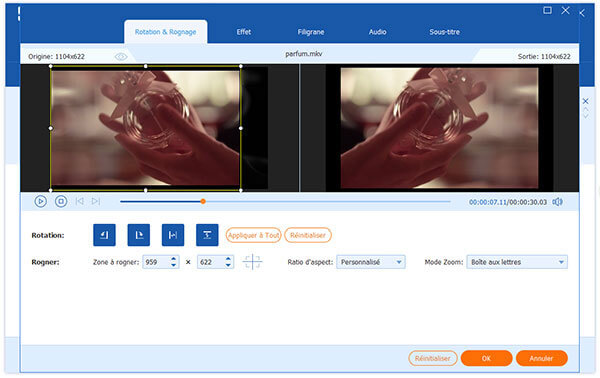Stop the video playback
Screen dimensions: 600x378
[x=61, y=201]
